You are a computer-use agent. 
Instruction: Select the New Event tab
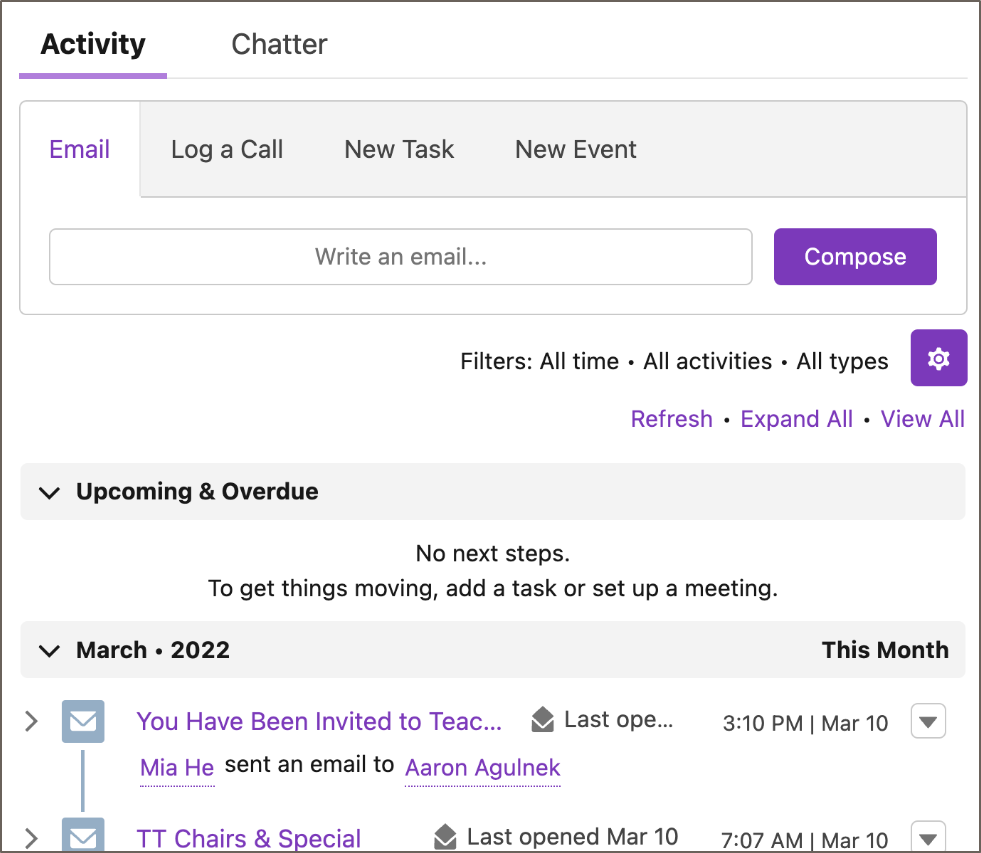[x=576, y=150]
